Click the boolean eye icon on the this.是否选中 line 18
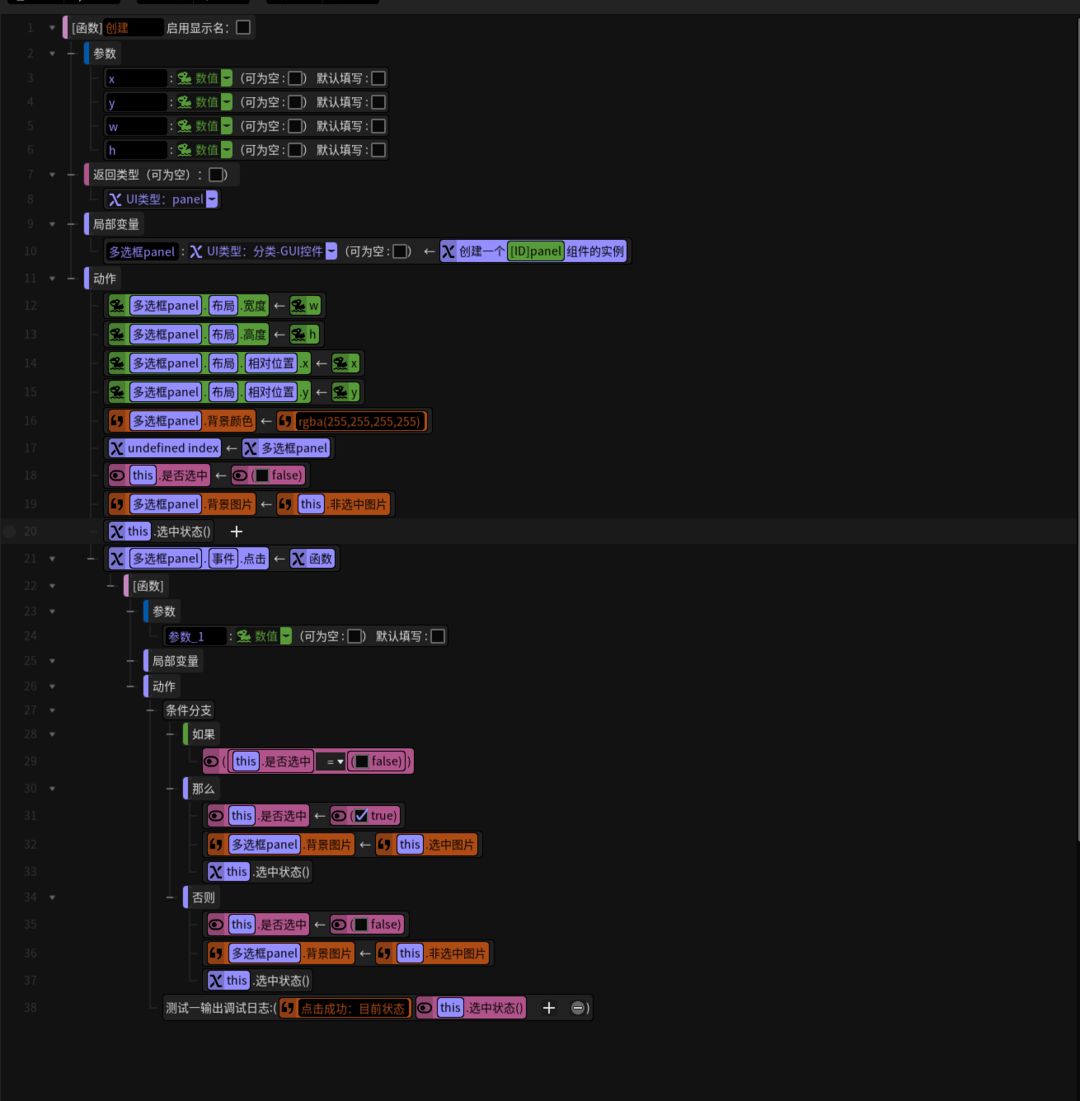Viewport: 1080px width, 1101px height. click(117, 475)
